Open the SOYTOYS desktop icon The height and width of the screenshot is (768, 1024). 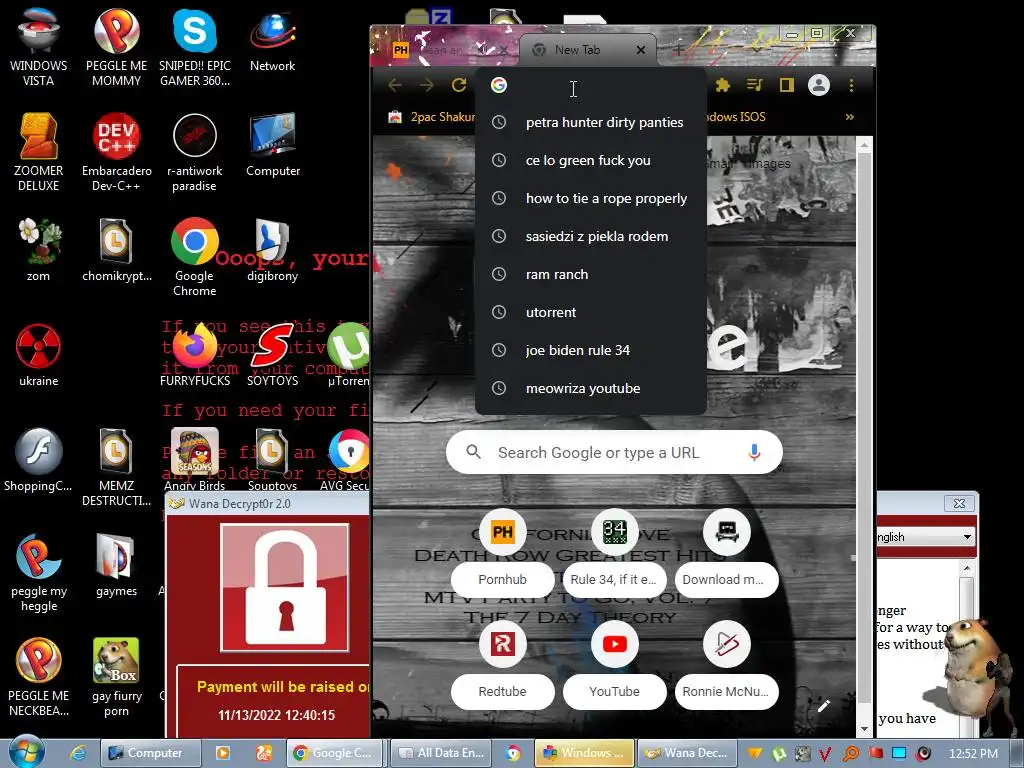click(x=272, y=355)
